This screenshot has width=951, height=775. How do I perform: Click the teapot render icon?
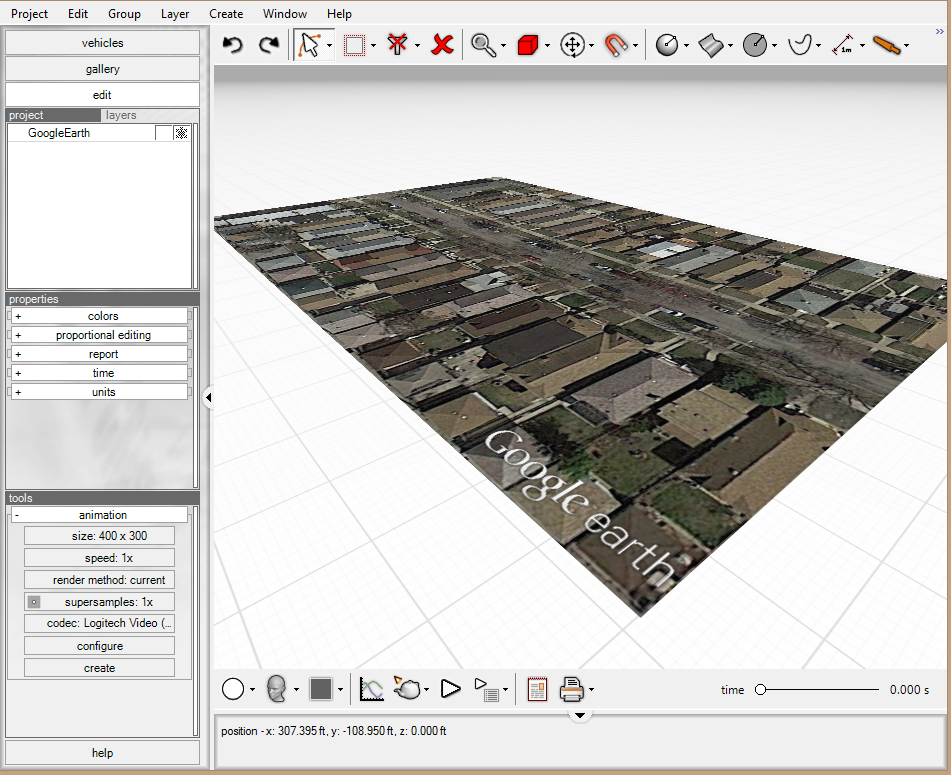pos(407,688)
